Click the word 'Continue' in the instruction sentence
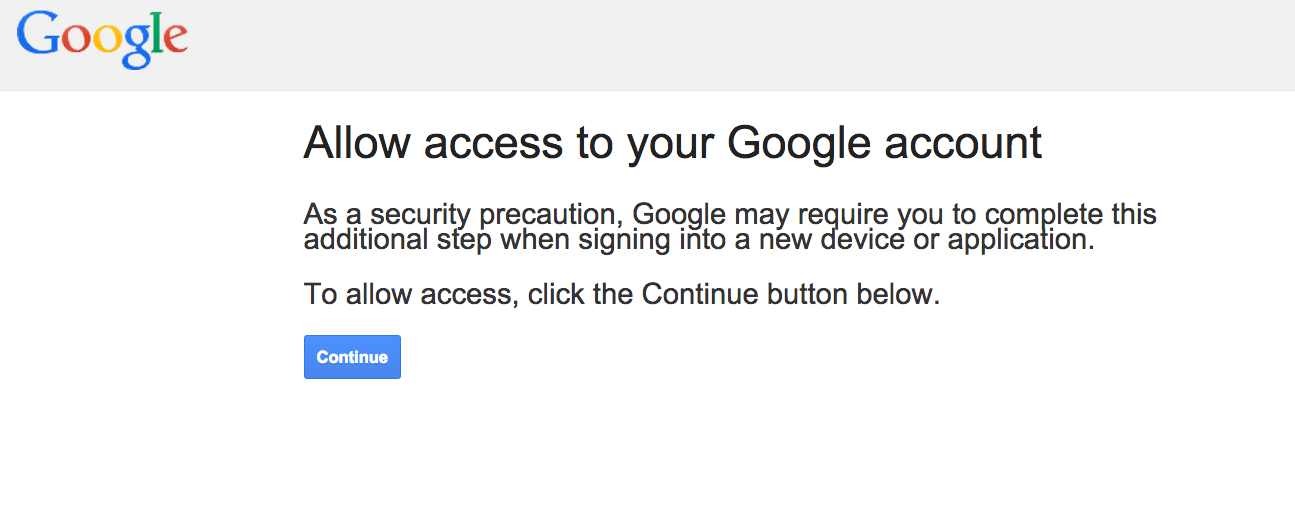The image size is (1295, 513). pyautogui.click(x=700, y=295)
